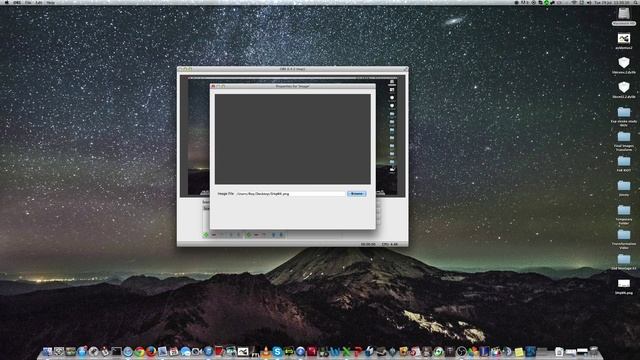Open the Help menu

[51, 2]
